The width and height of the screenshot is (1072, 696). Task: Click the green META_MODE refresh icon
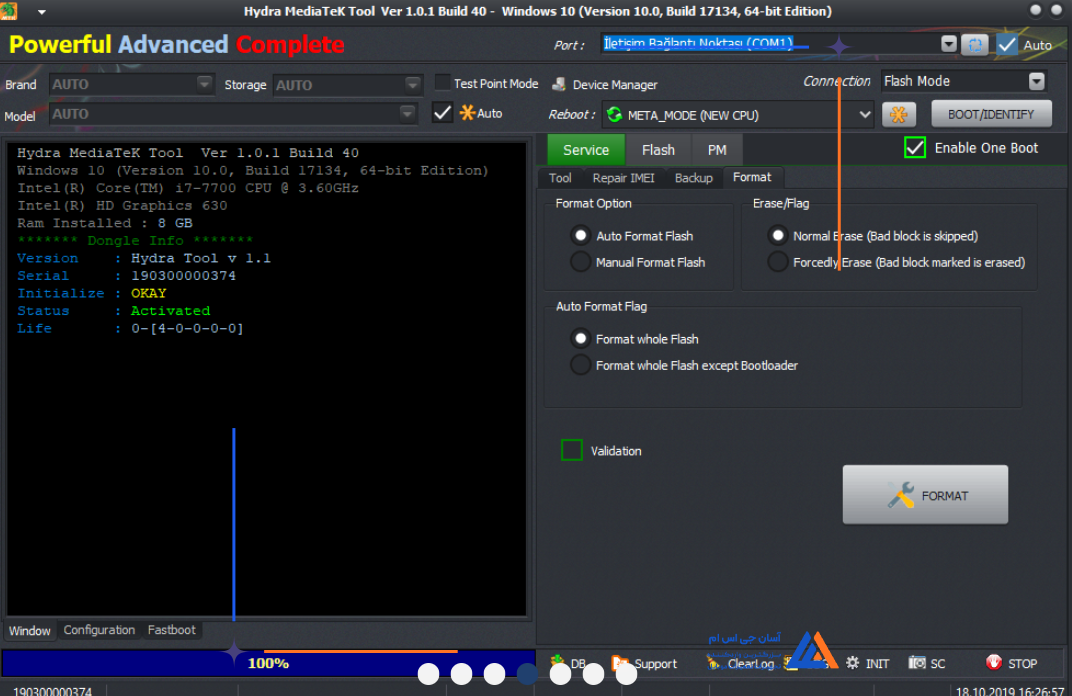point(614,115)
